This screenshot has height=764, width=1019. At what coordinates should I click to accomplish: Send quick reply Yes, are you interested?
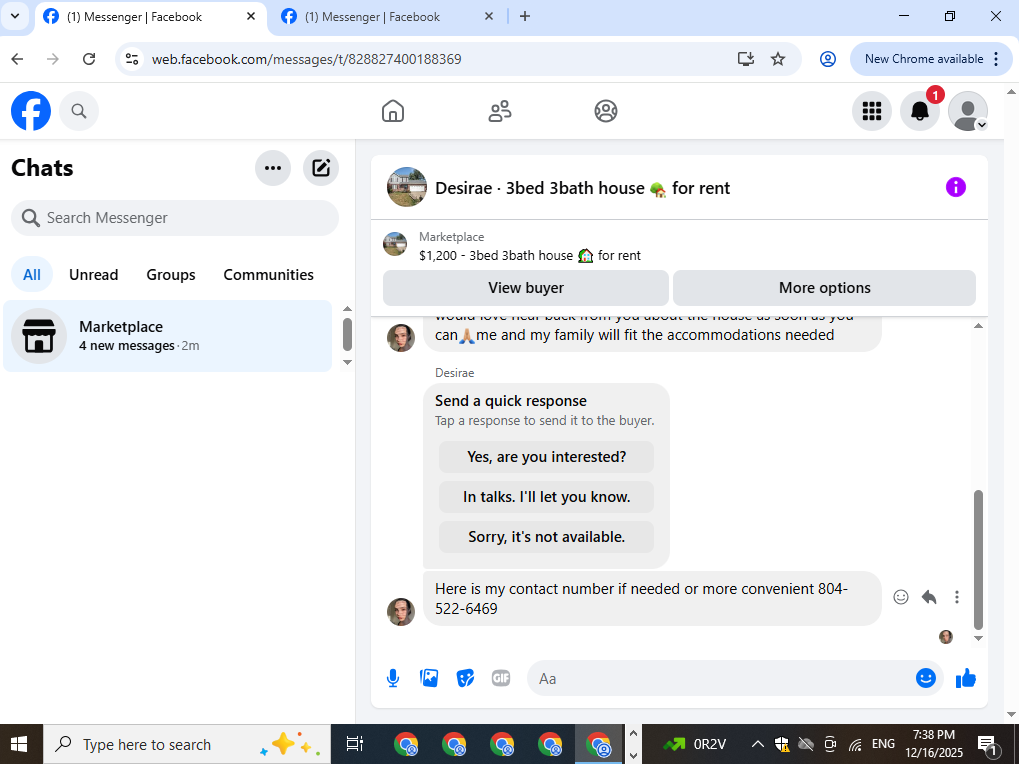point(547,457)
